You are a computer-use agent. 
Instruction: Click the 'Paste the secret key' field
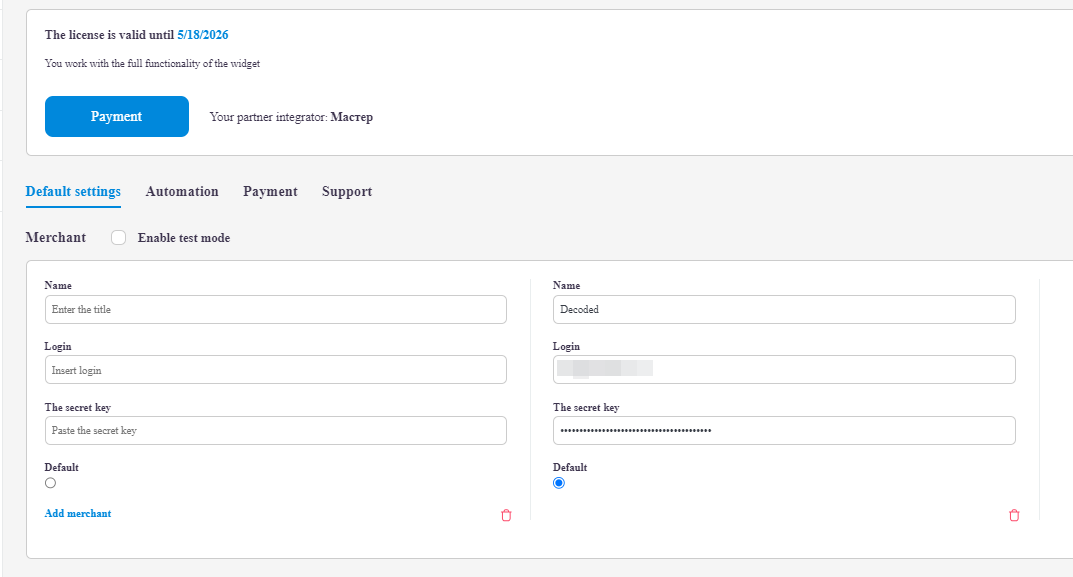point(275,431)
